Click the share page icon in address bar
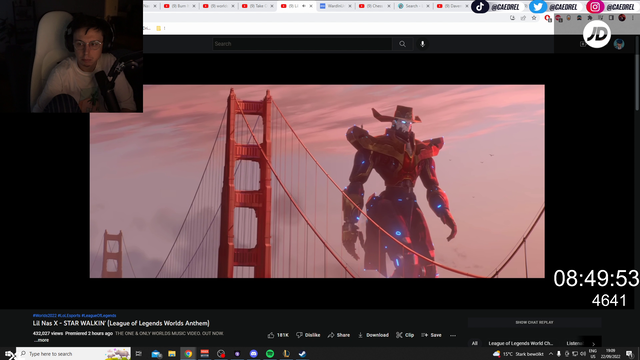 click(x=523, y=18)
